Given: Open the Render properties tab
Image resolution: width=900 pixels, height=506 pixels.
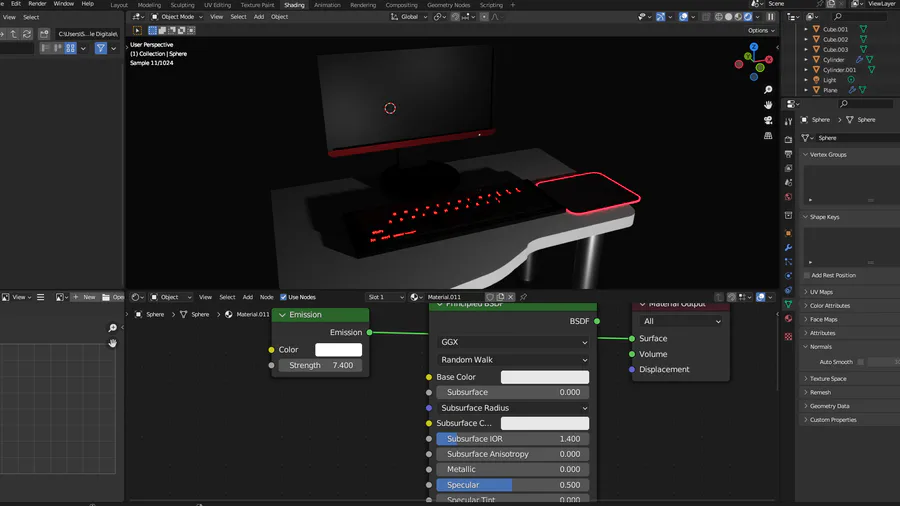Looking at the screenshot, I should [x=788, y=139].
